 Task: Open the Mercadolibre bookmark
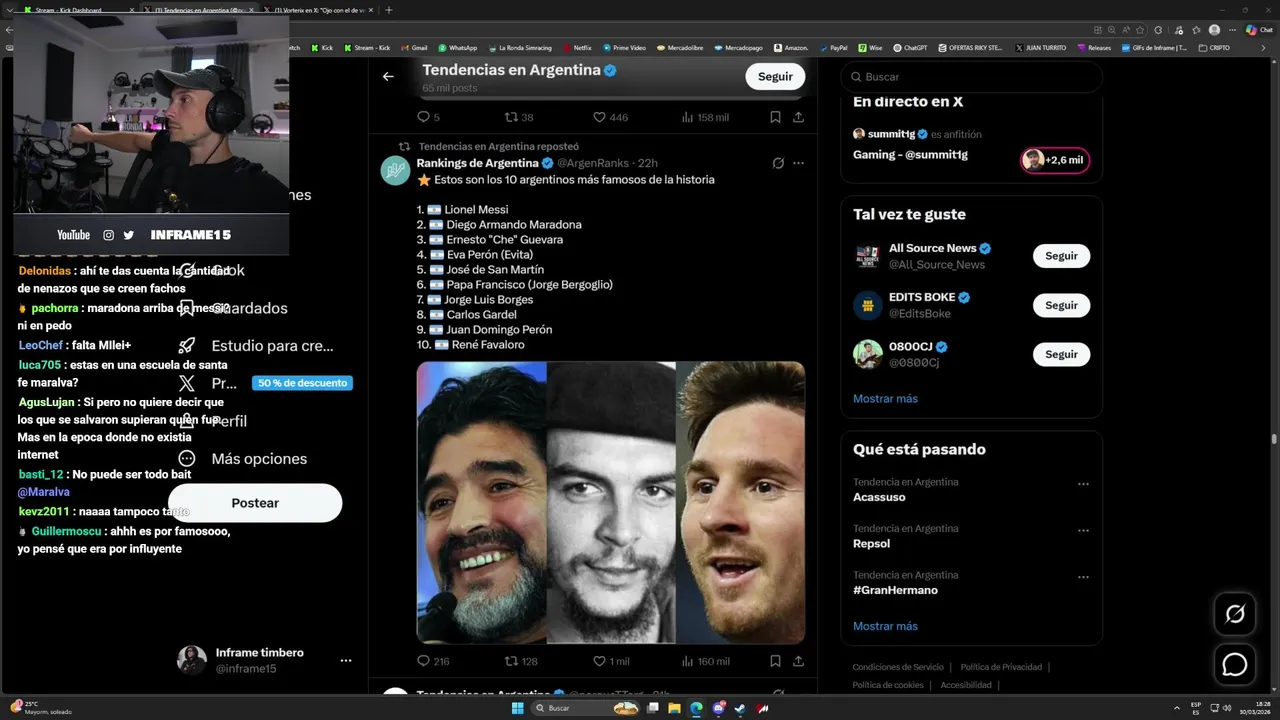pyautogui.click(x=679, y=47)
